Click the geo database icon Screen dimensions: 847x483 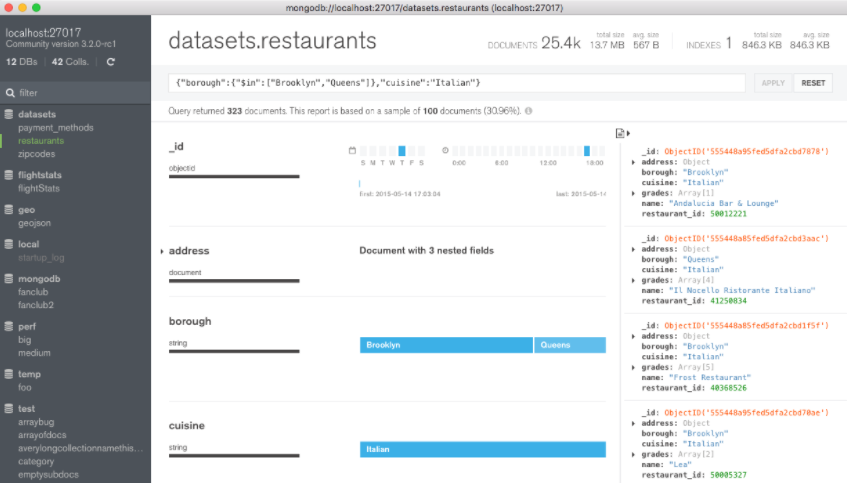pos(9,210)
